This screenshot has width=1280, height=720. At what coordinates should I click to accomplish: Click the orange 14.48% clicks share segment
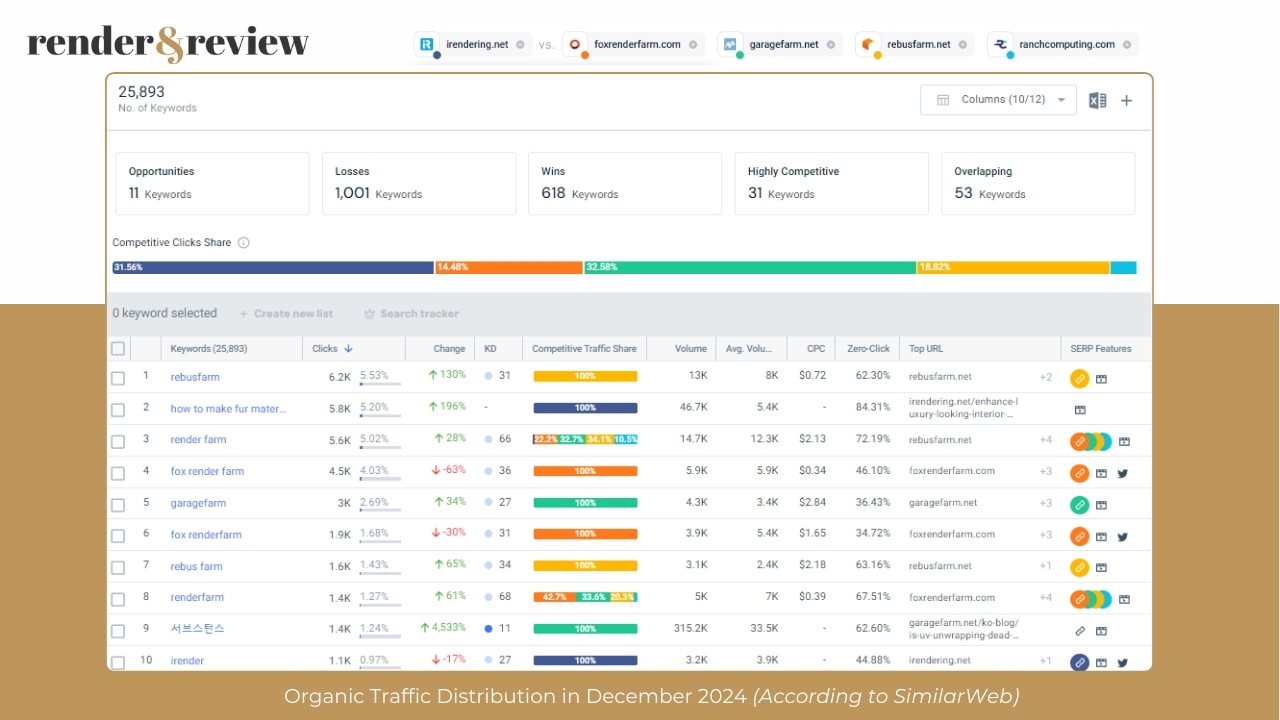point(509,268)
